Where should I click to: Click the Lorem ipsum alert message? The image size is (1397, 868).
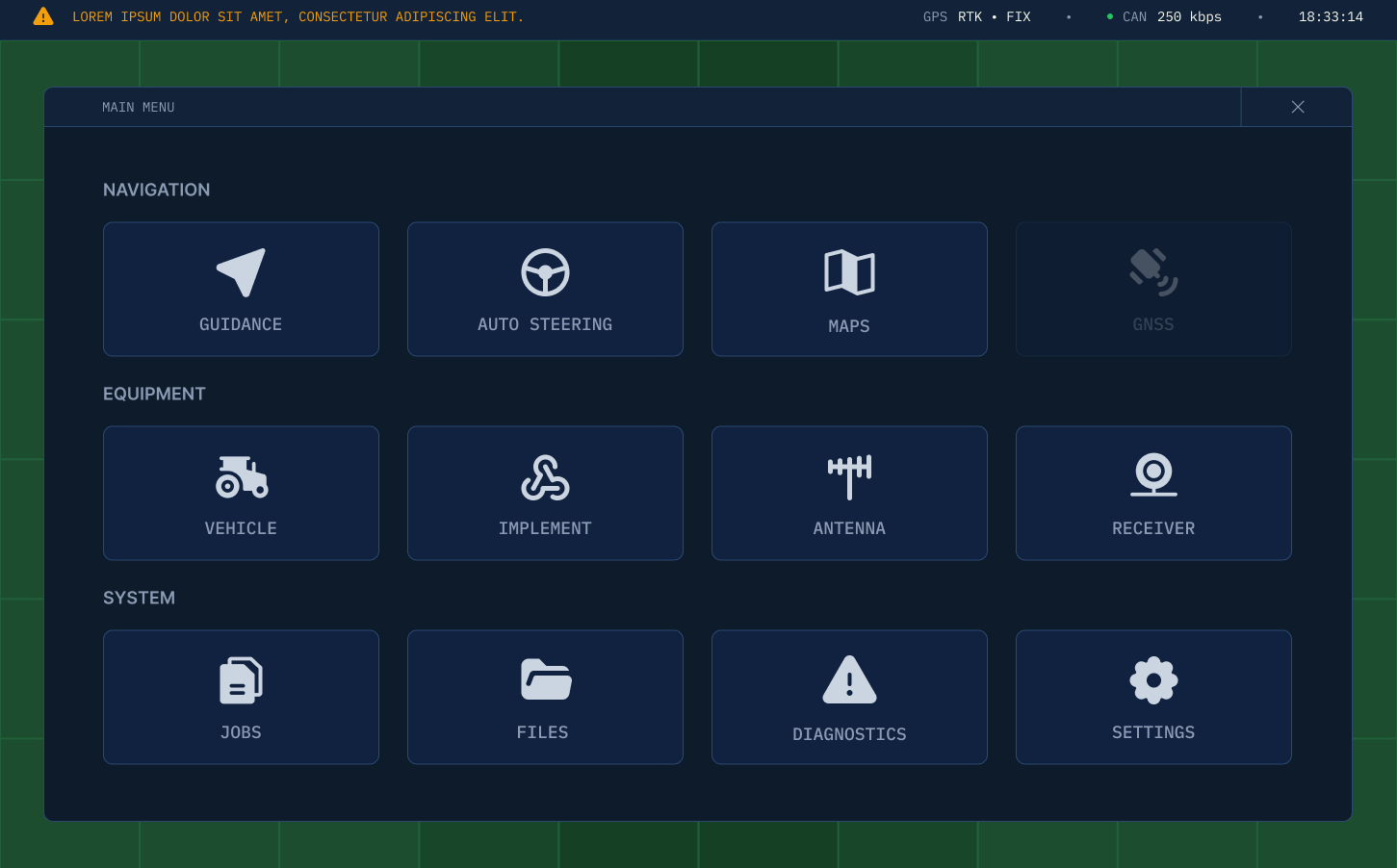click(298, 16)
